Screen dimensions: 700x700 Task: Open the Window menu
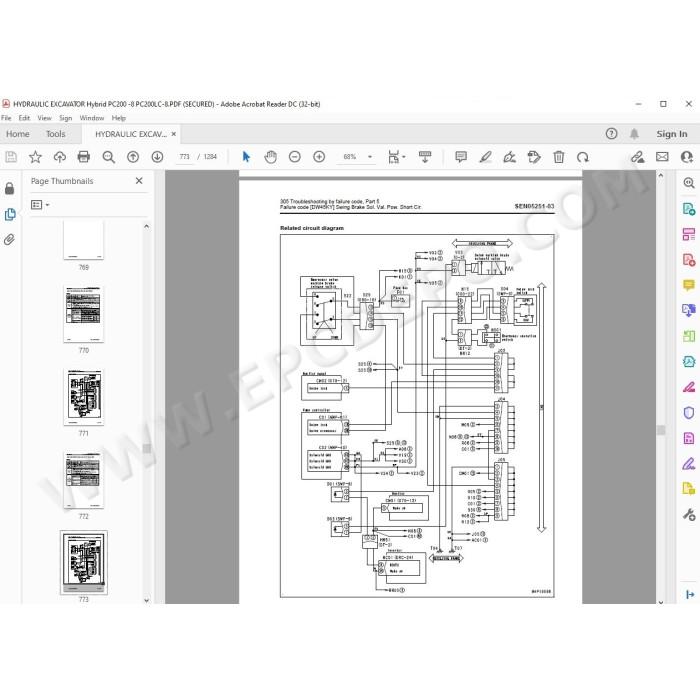point(92,118)
